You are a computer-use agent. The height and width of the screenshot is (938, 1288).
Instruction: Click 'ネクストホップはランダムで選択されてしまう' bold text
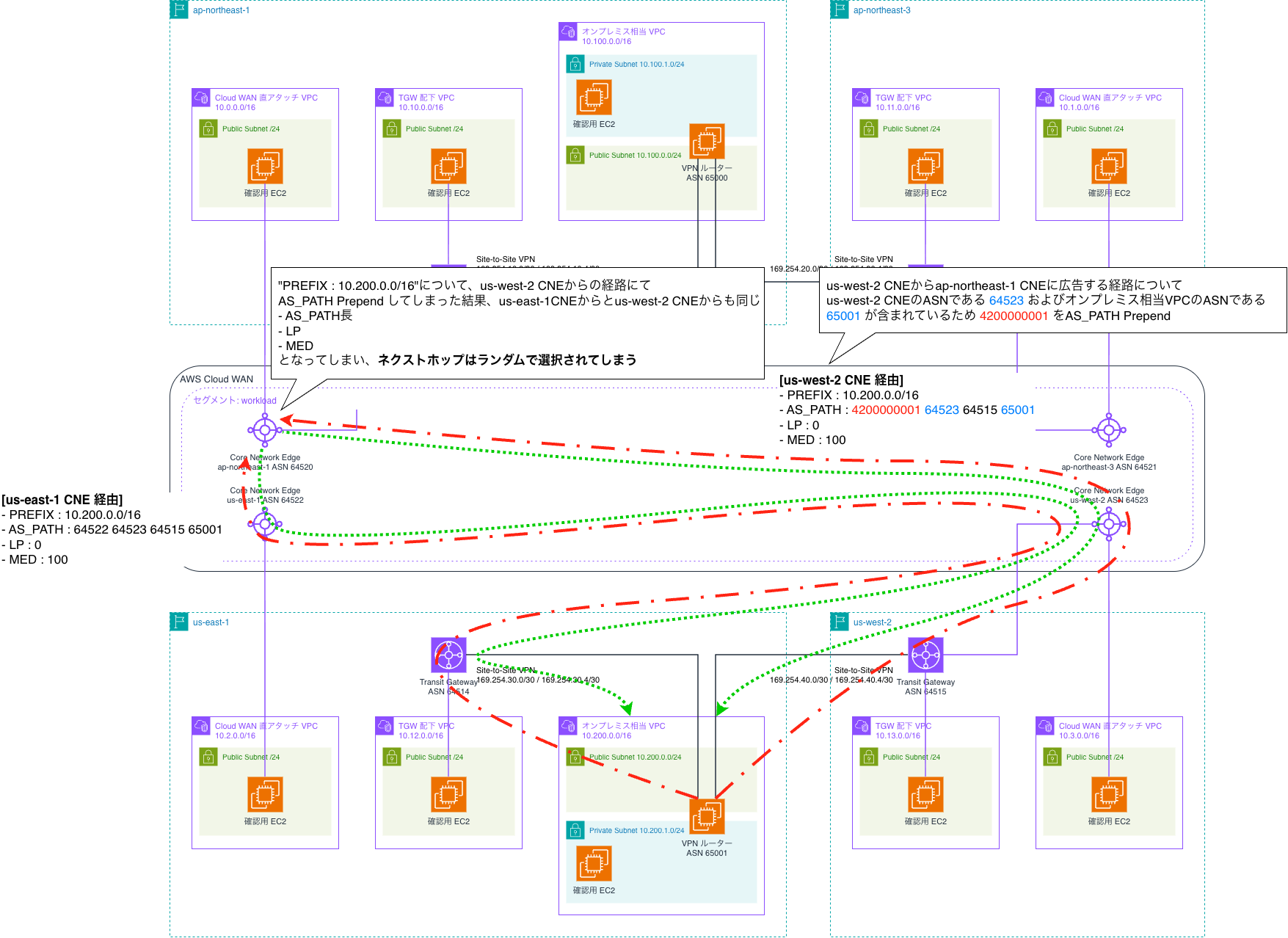[507, 360]
